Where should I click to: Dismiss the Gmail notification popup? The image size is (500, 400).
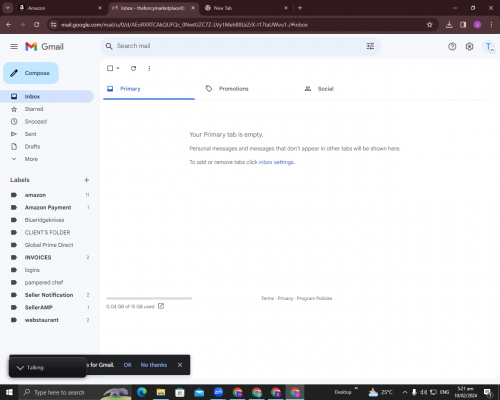pyautogui.click(x=180, y=365)
